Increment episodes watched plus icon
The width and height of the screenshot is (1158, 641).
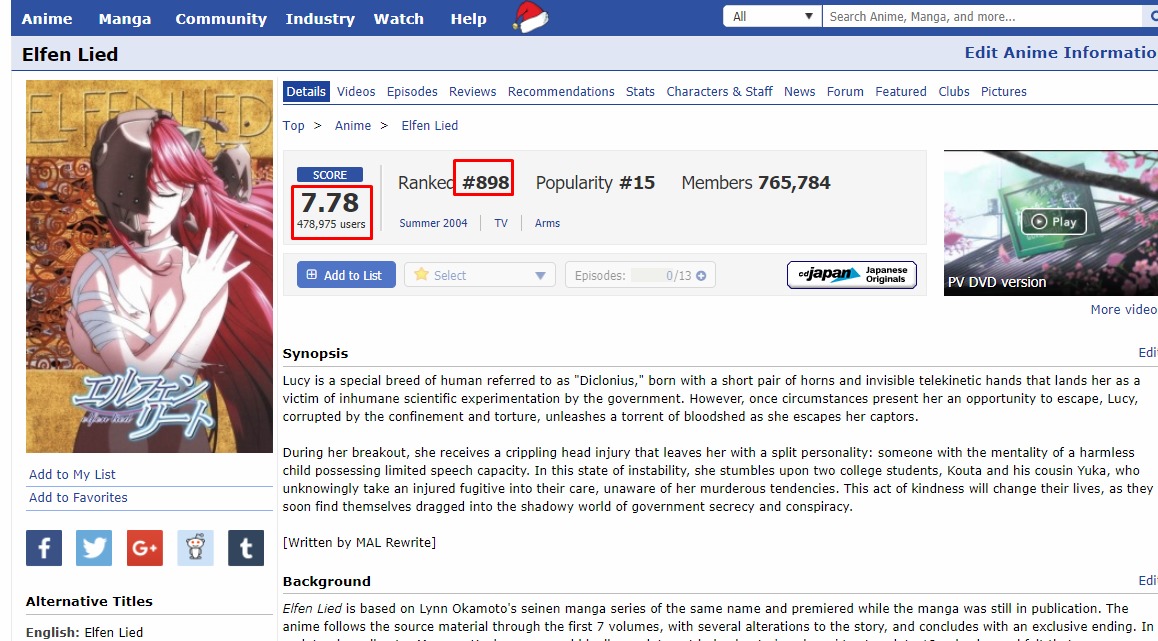tap(701, 276)
